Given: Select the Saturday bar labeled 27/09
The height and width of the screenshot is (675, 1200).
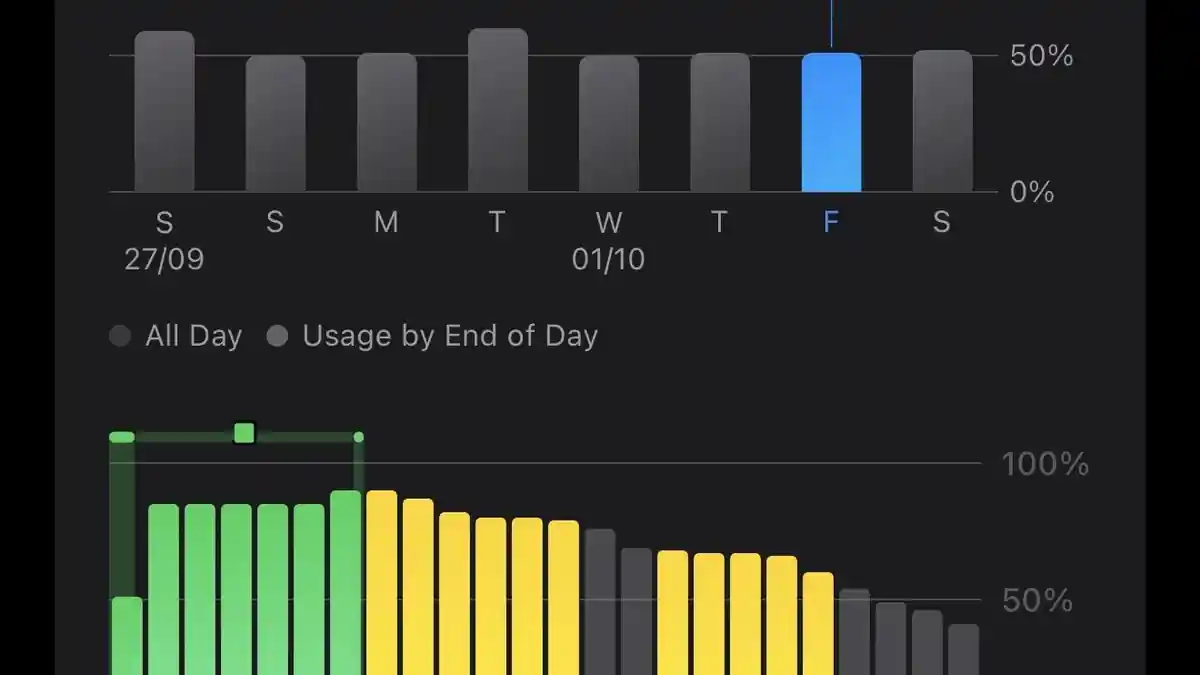Looking at the screenshot, I should pos(165,111).
